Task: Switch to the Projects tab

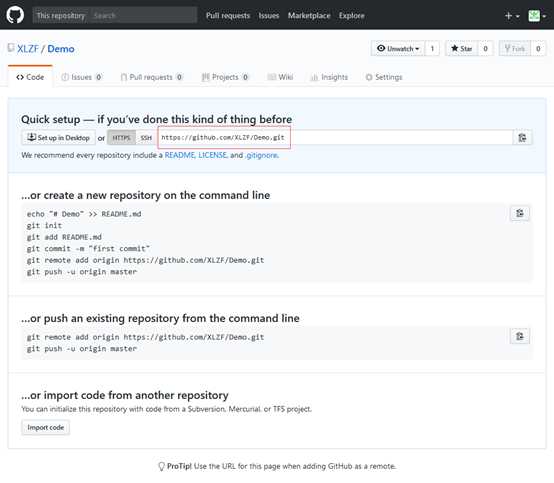Action: pyautogui.click(x=225, y=77)
